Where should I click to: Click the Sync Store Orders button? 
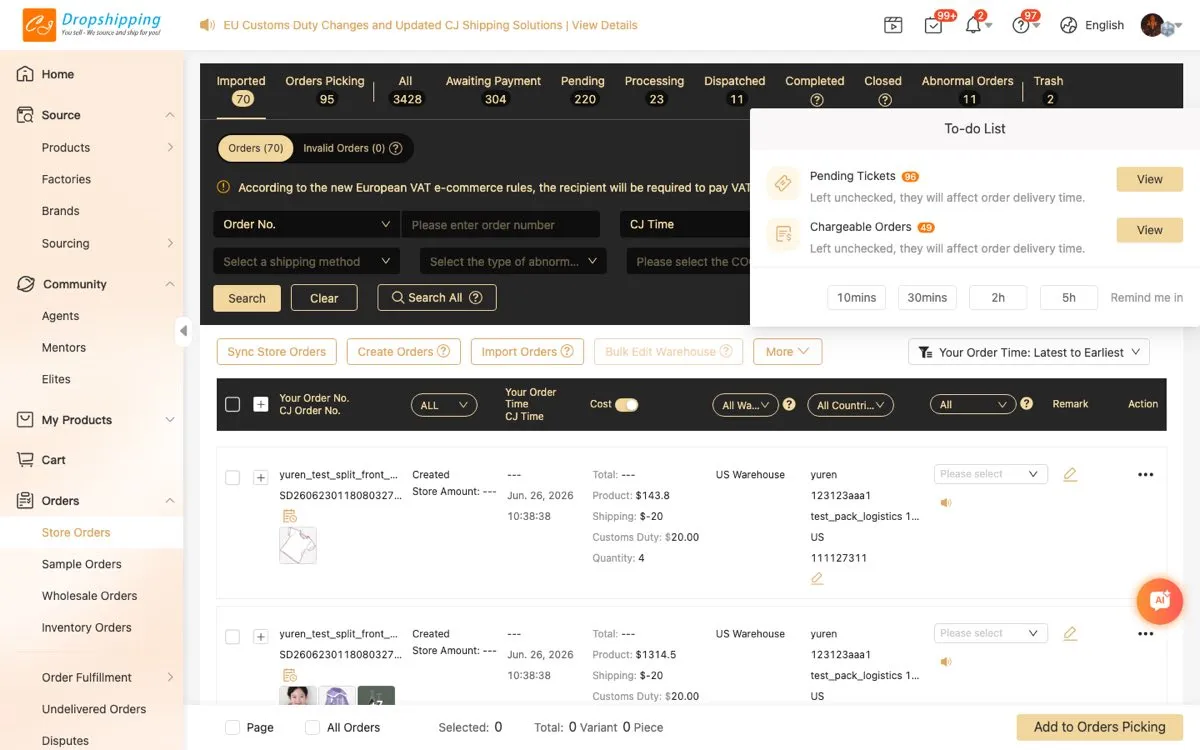point(277,352)
